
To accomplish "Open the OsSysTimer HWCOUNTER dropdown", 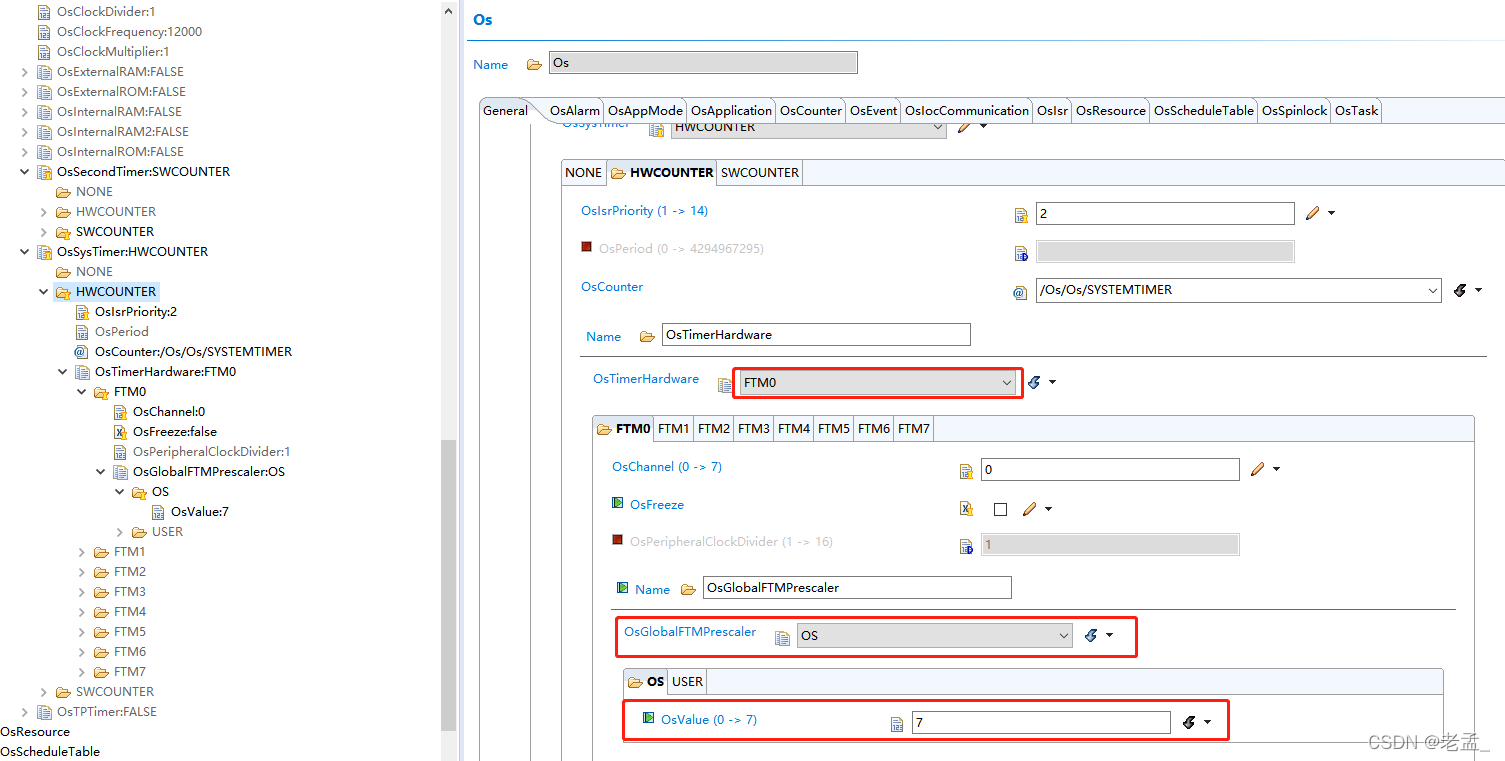I will point(808,128).
